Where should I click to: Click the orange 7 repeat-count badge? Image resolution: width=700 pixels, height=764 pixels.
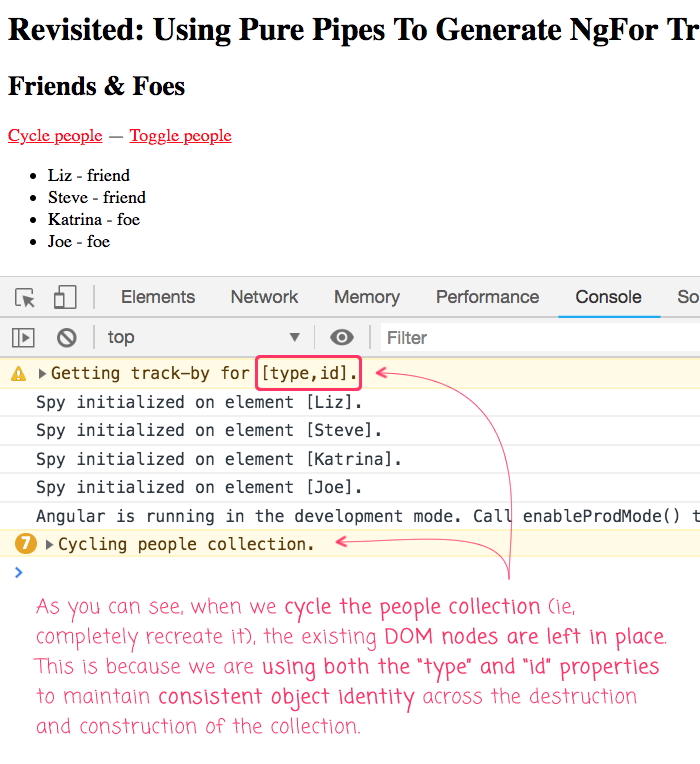pos(26,544)
